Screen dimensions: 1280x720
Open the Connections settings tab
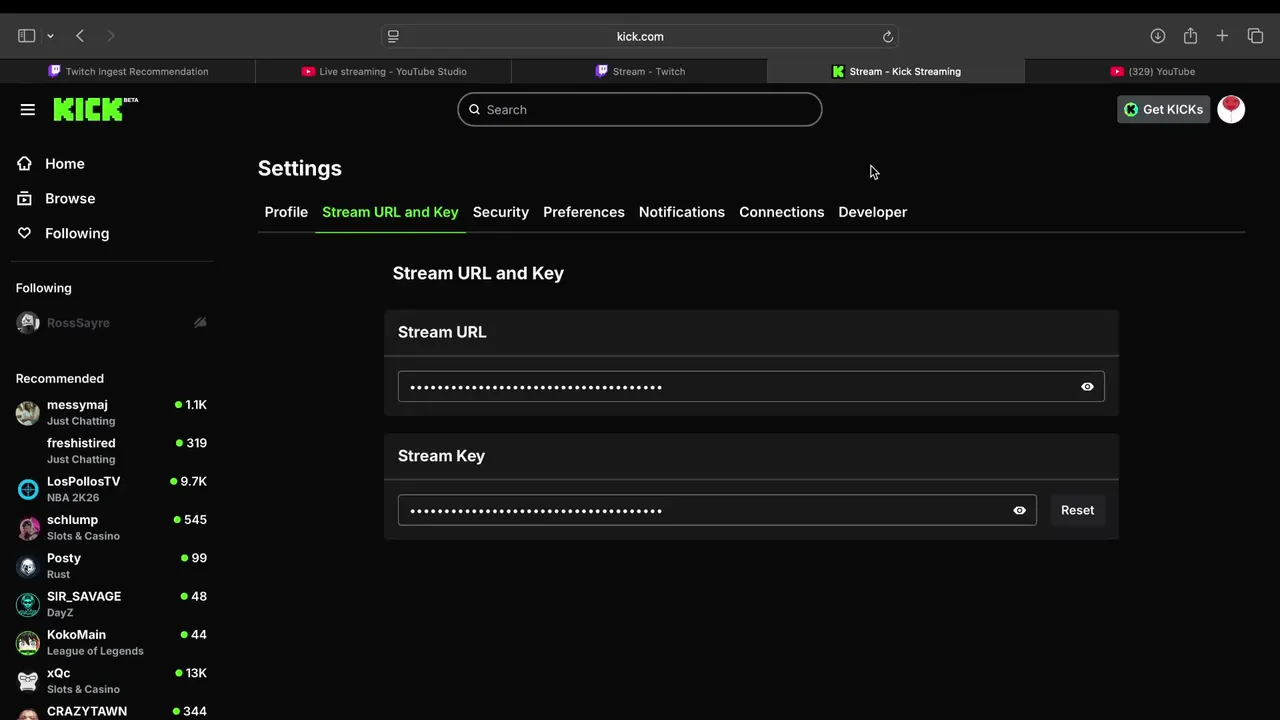click(x=782, y=212)
